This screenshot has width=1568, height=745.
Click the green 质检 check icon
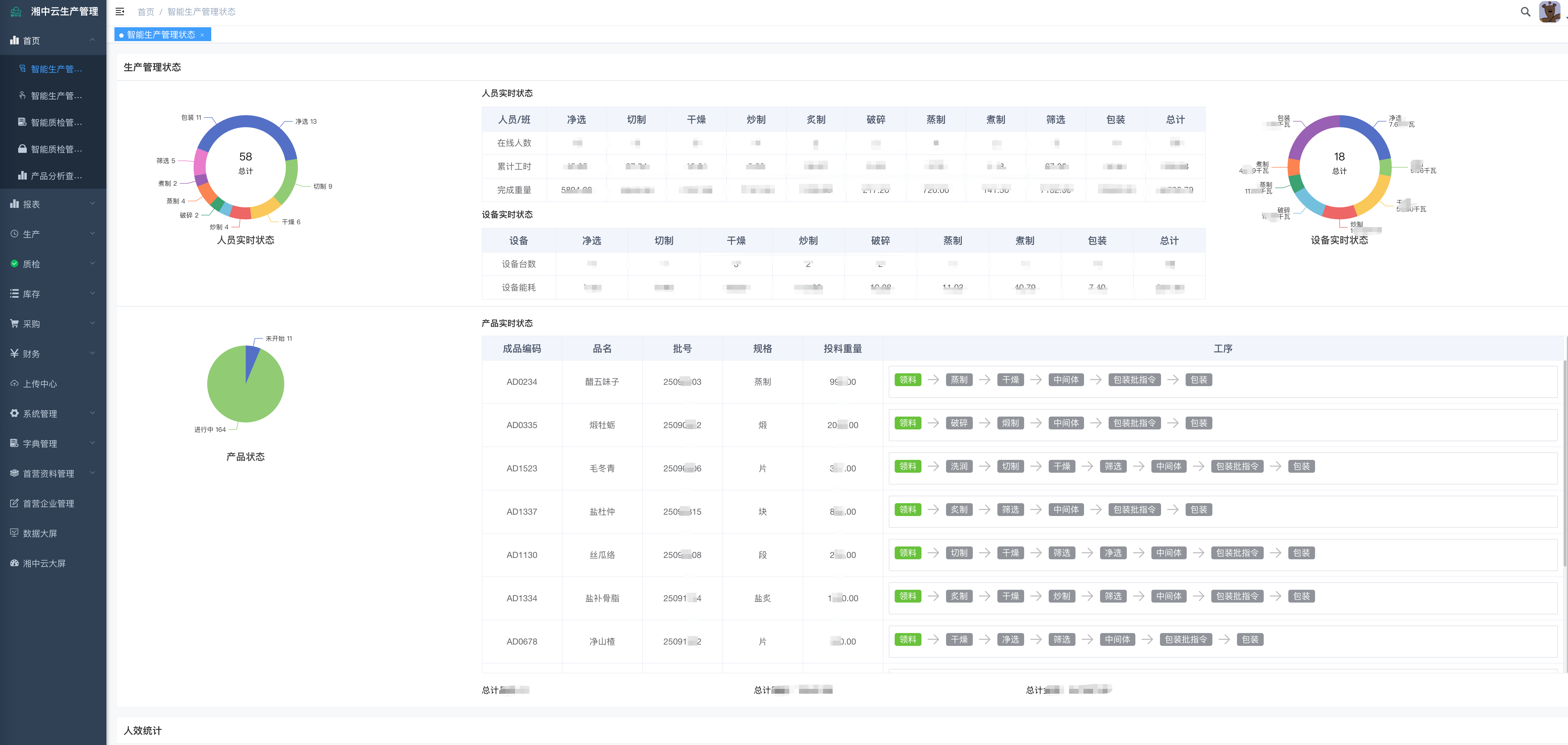tap(15, 263)
